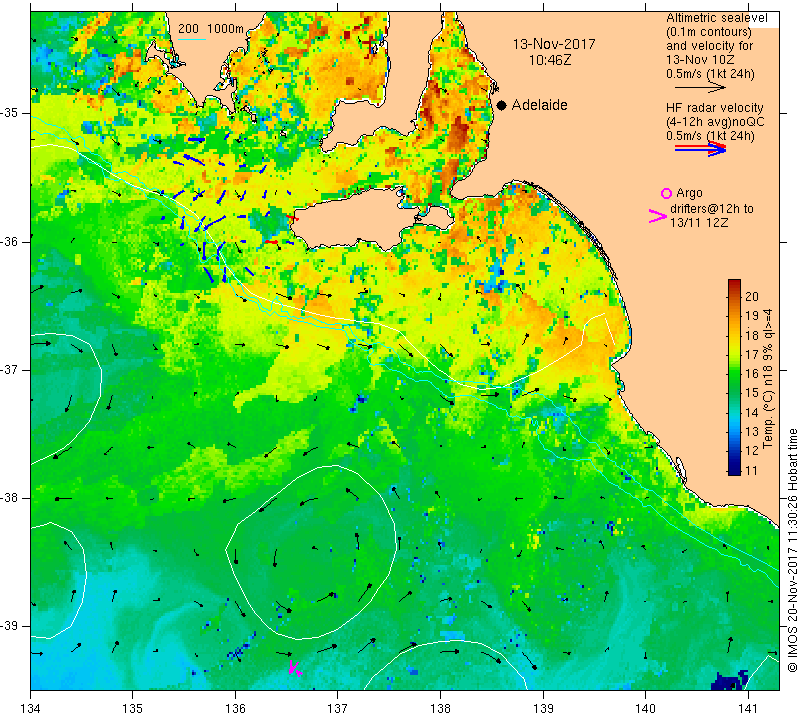
Task: Click the magenta Argo circle legend symbol
Action: (666, 193)
